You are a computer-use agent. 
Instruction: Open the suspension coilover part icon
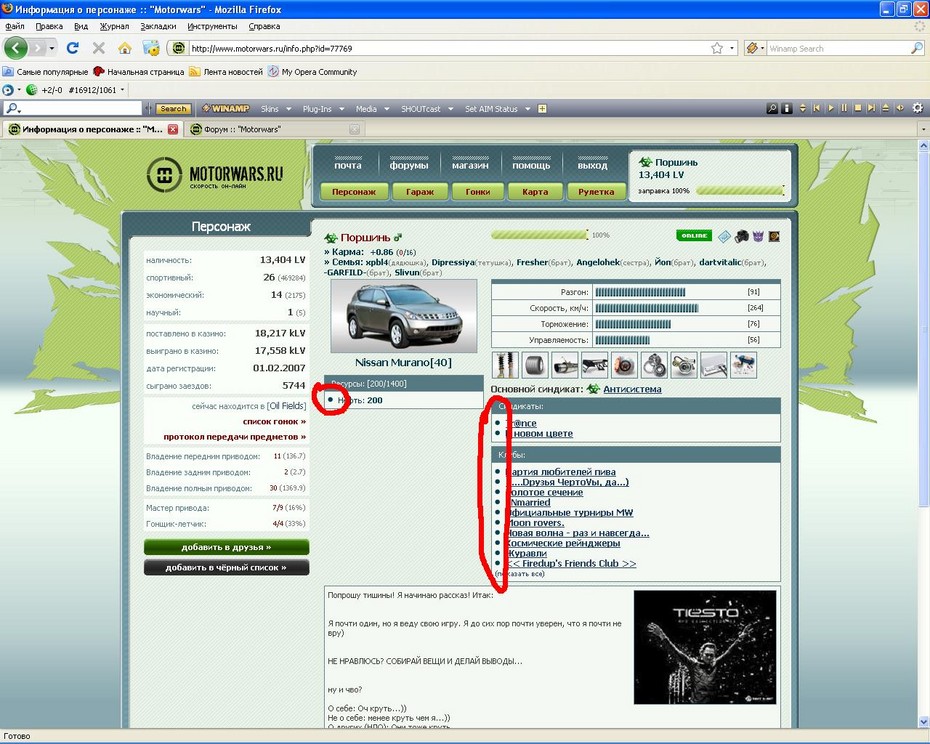(x=505, y=365)
